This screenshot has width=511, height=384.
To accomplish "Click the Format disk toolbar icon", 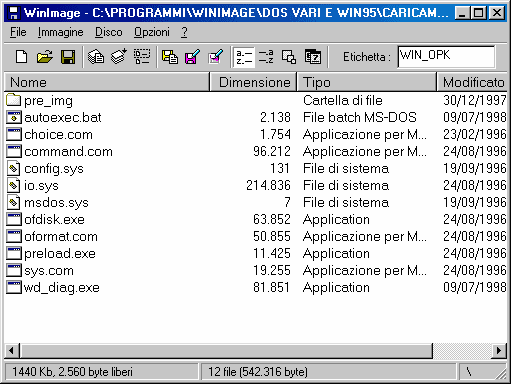I will click(142, 57).
